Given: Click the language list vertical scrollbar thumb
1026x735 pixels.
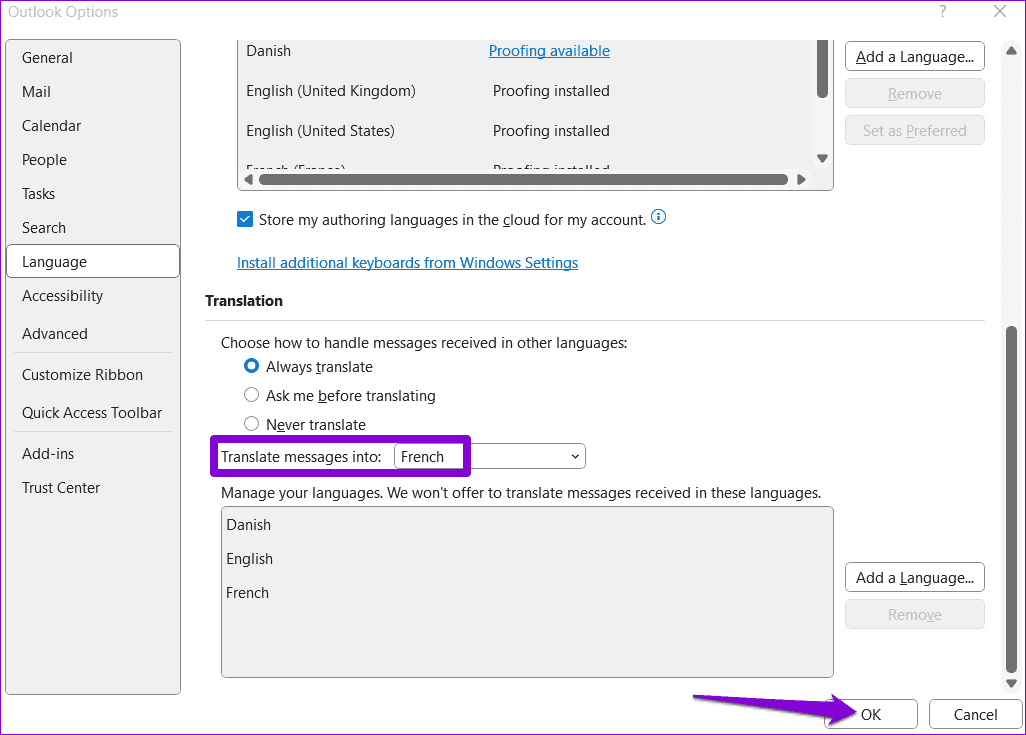Looking at the screenshot, I should 823,68.
